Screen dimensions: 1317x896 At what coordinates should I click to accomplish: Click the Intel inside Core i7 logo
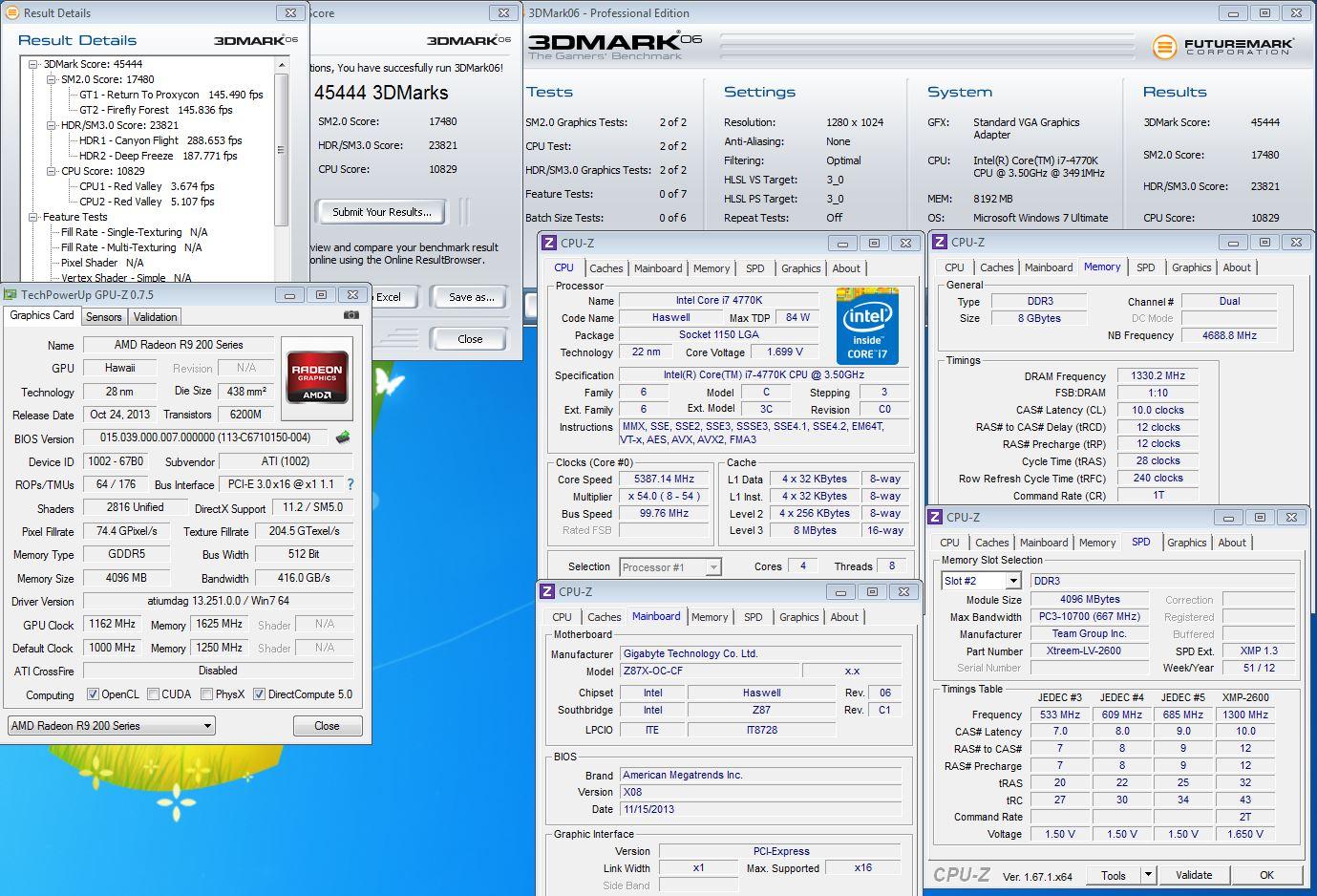tap(867, 326)
